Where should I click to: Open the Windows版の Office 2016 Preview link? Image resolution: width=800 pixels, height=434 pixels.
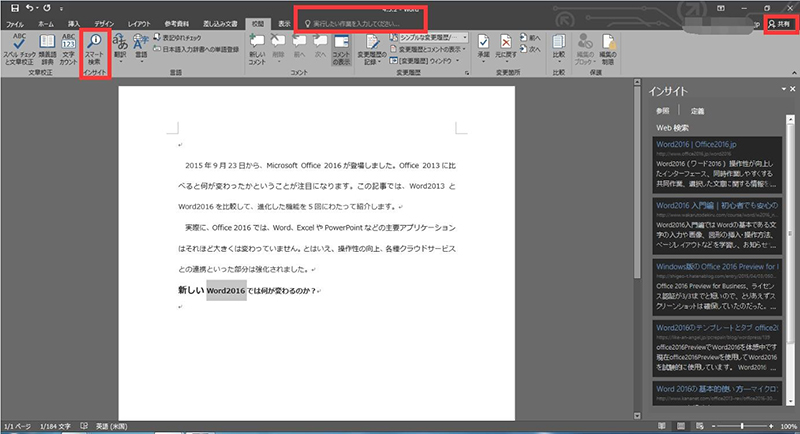tap(717, 267)
